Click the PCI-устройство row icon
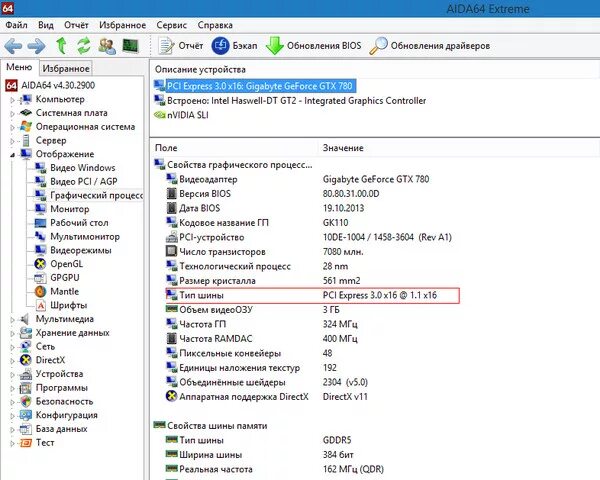600x480 pixels. tap(171, 237)
